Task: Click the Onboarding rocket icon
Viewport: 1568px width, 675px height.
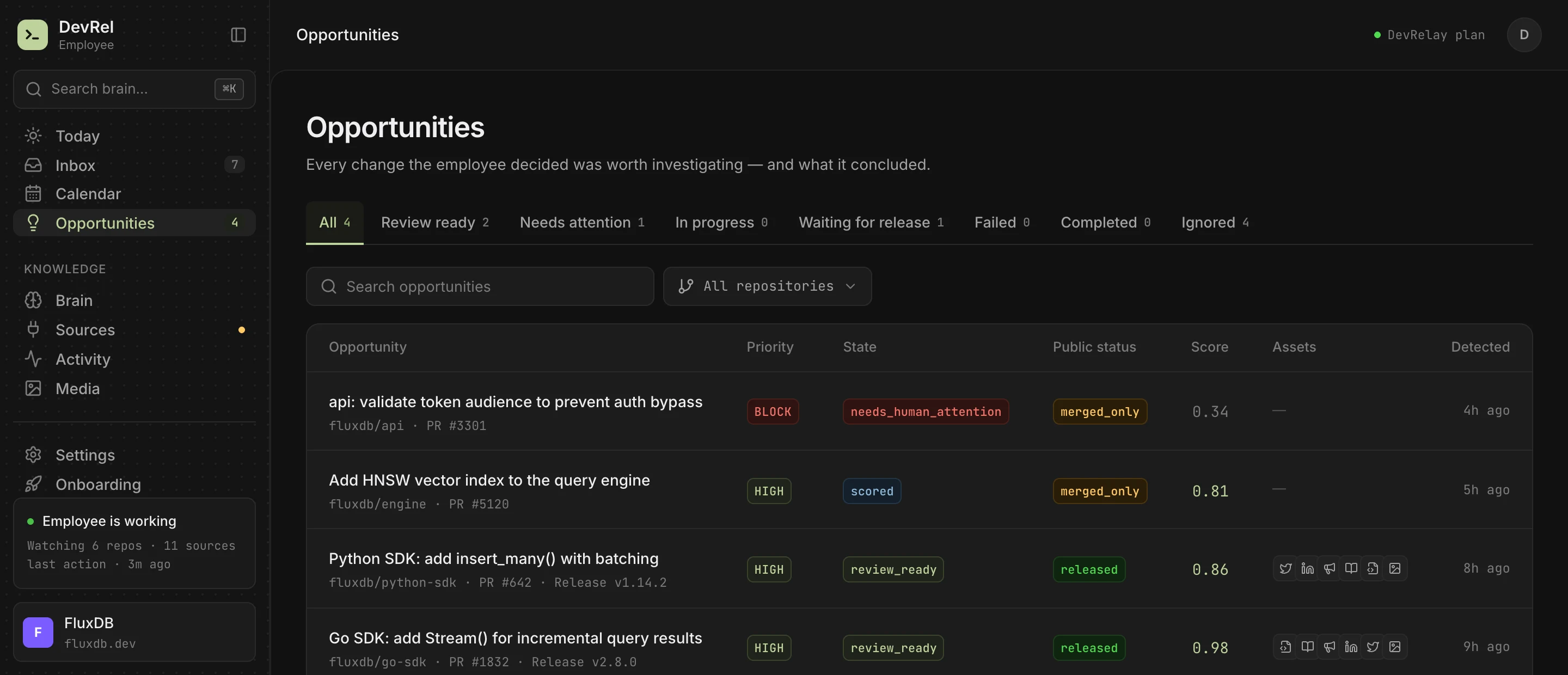Action: tap(33, 484)
